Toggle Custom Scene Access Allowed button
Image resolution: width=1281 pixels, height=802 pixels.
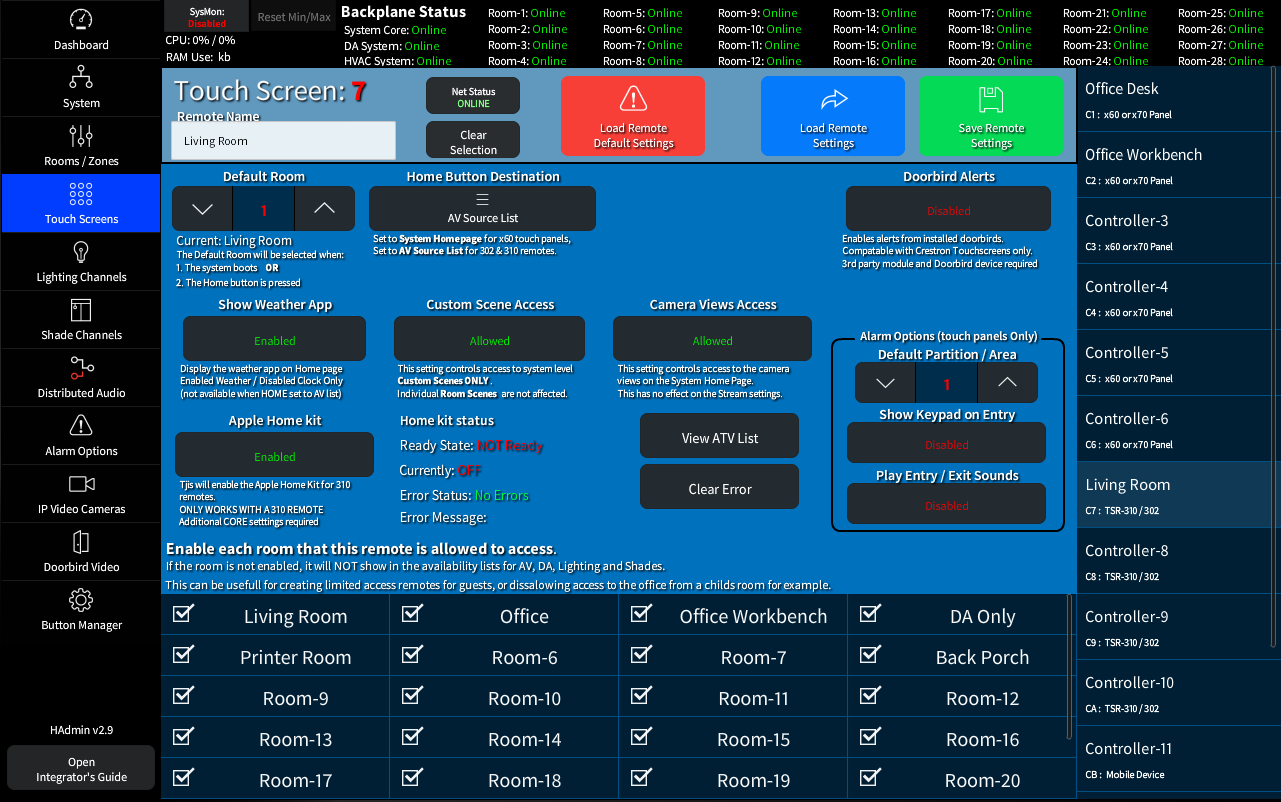coord(489,339)
